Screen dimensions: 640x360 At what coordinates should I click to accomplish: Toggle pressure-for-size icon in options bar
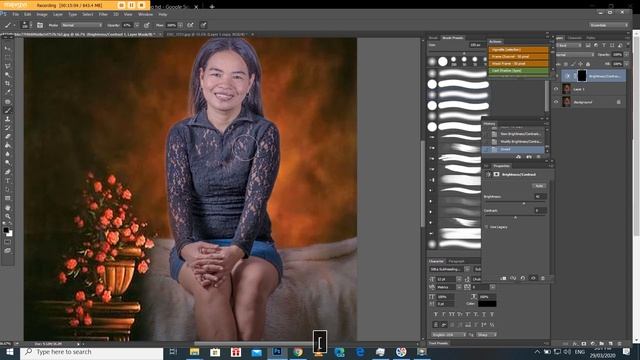(203, 25)
